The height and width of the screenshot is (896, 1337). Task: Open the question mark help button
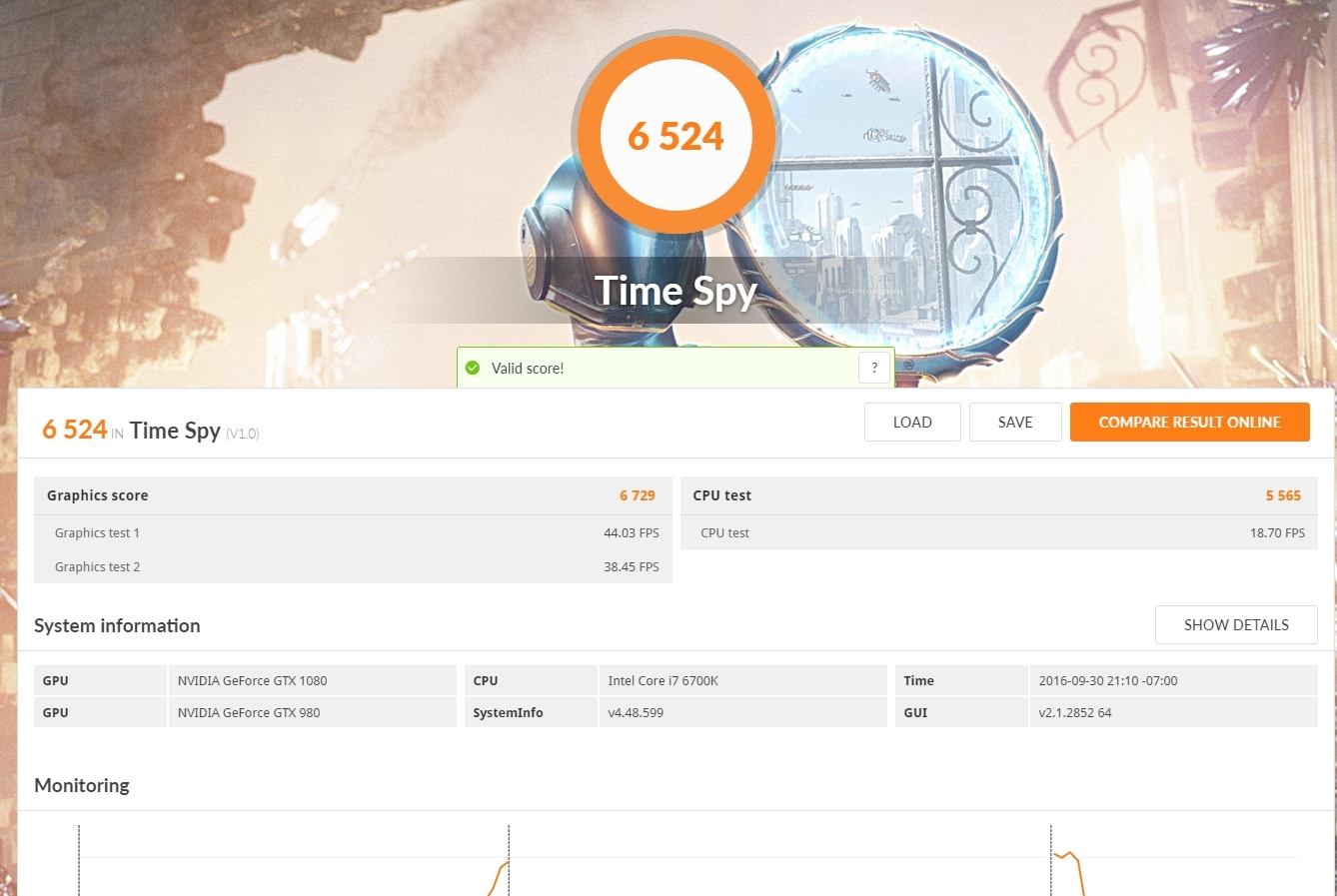pos(874,368)
